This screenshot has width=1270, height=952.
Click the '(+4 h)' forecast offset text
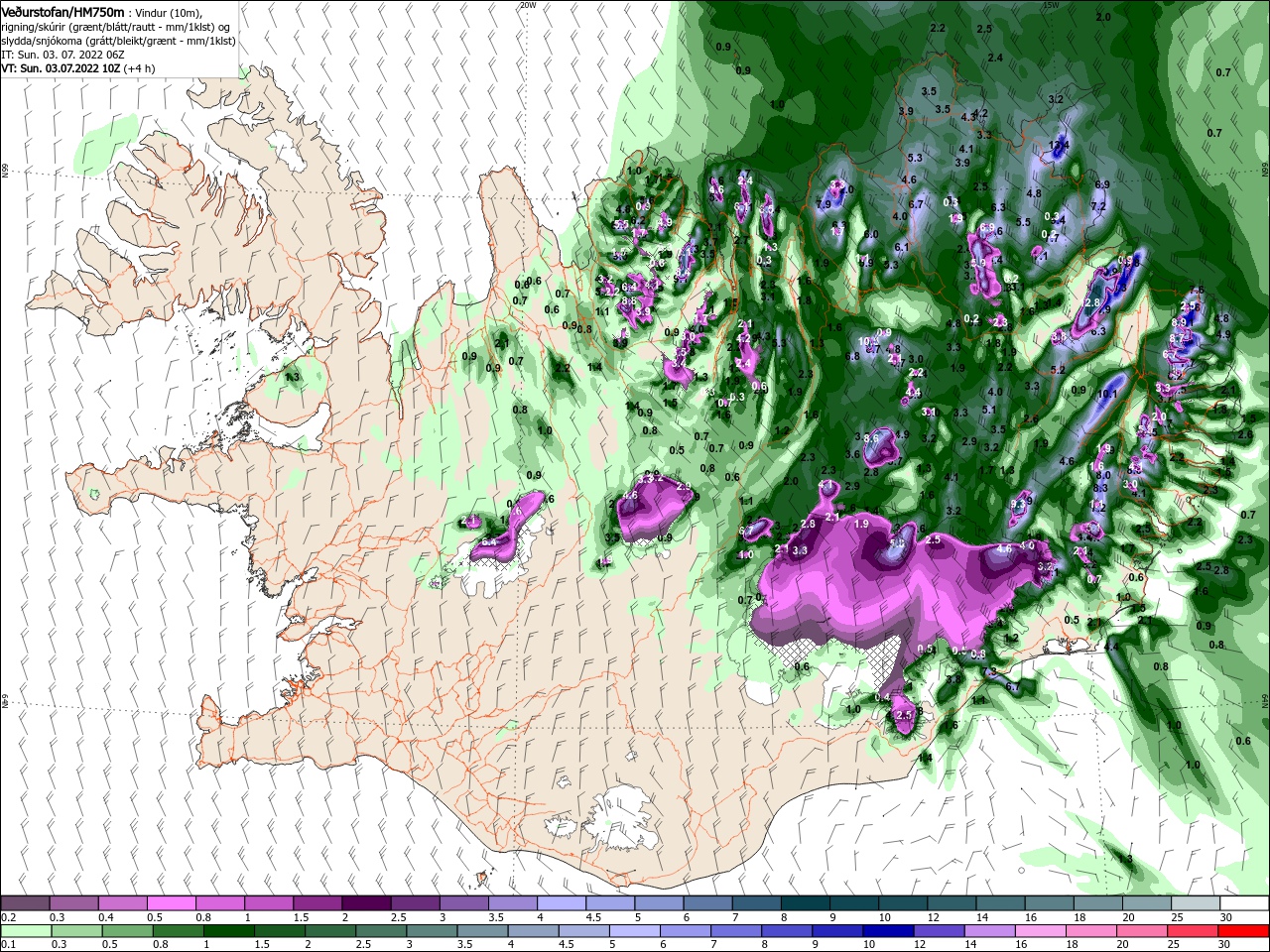point(140,68)
